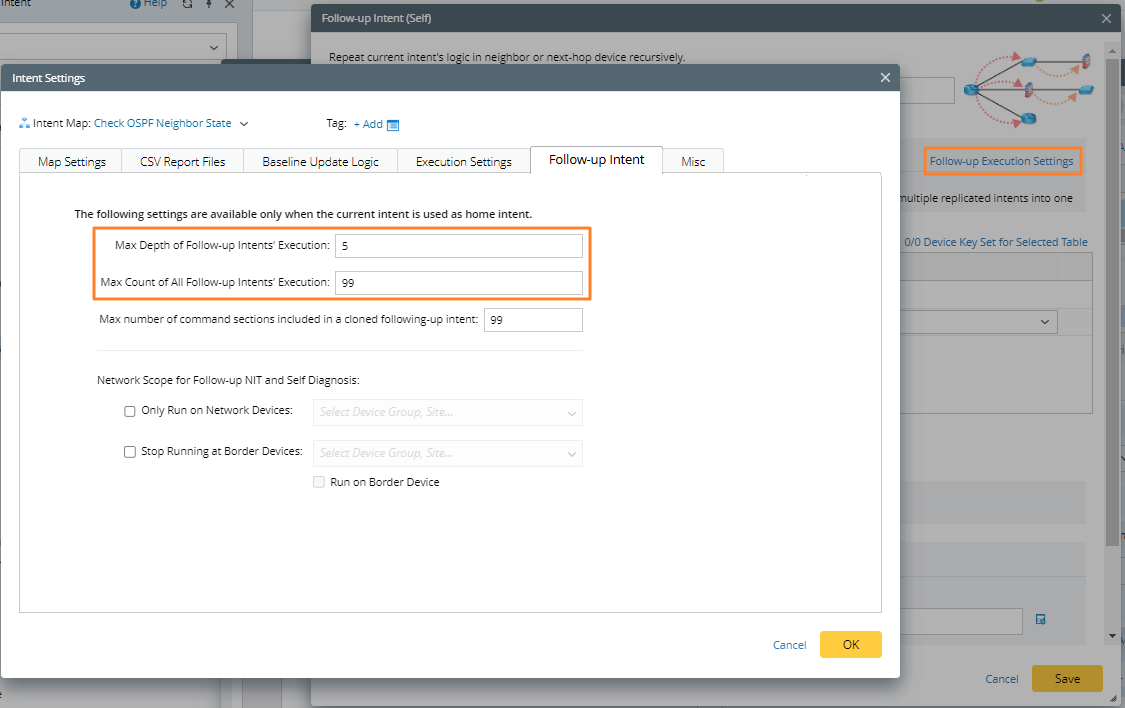Viewport: 1125px width, 708px height.
Task: Close the Follow-up Intent (Self) dialog
Action: pyautogui.click(x=1106, y=18)
